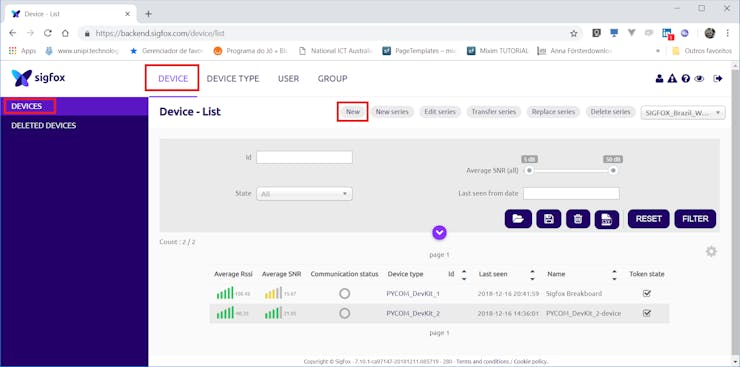The width and height of the screenshot is (740, 367).
Task: Open the State dropdown showing All
Action: (304, 194)
